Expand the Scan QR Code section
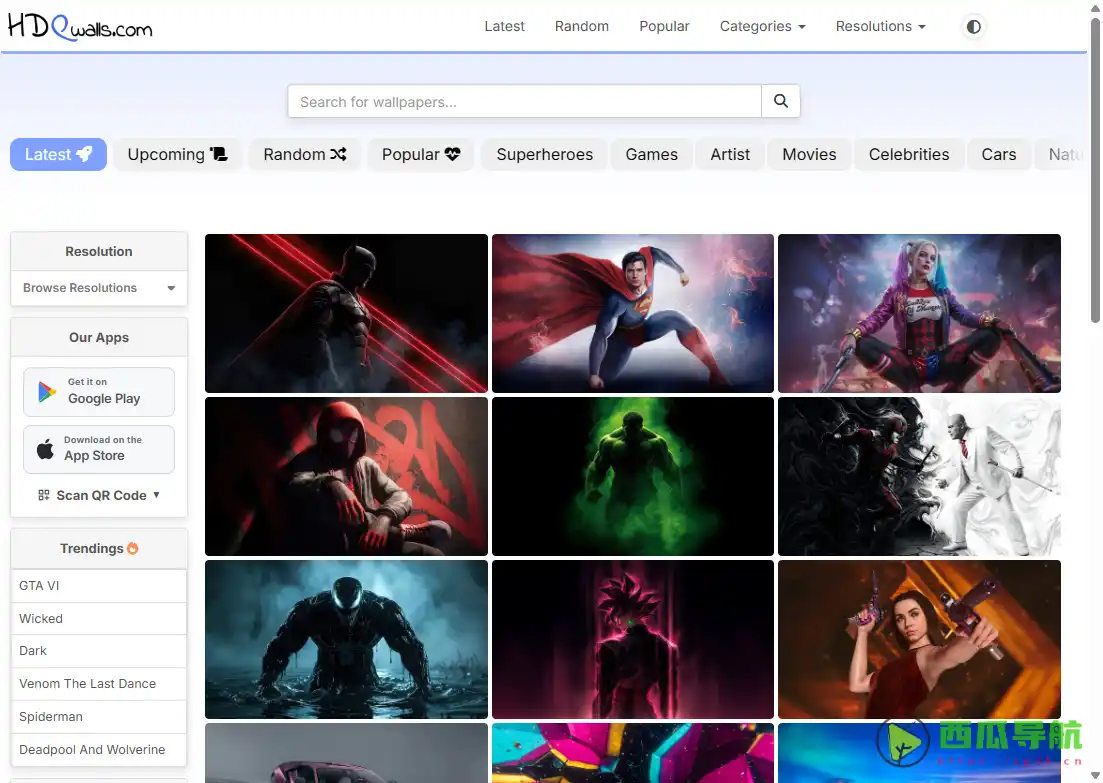1103x783 pixels. 99,495
